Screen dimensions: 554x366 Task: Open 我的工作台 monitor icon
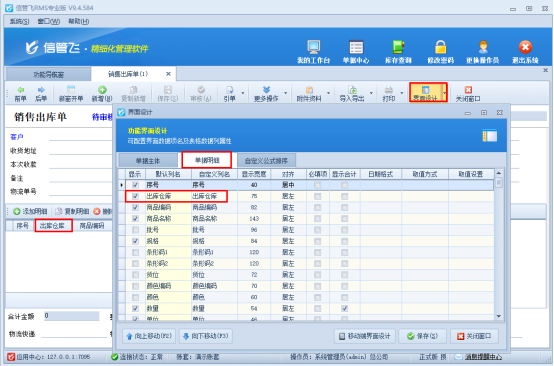313,47
